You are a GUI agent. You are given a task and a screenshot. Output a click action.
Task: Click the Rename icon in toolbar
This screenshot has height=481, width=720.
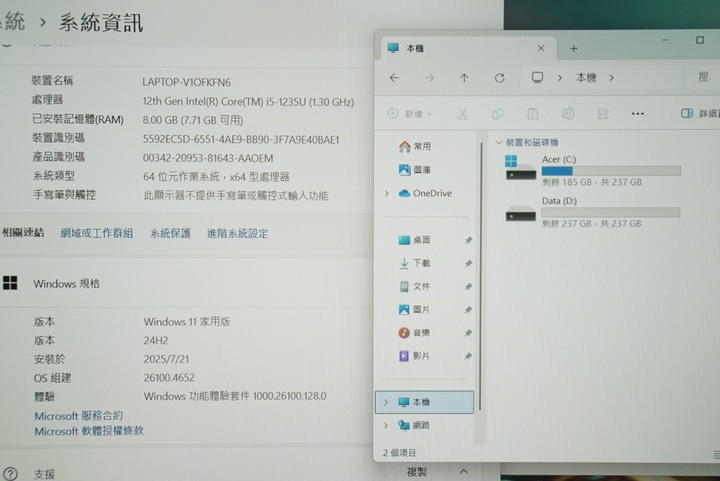pos(568,114)
